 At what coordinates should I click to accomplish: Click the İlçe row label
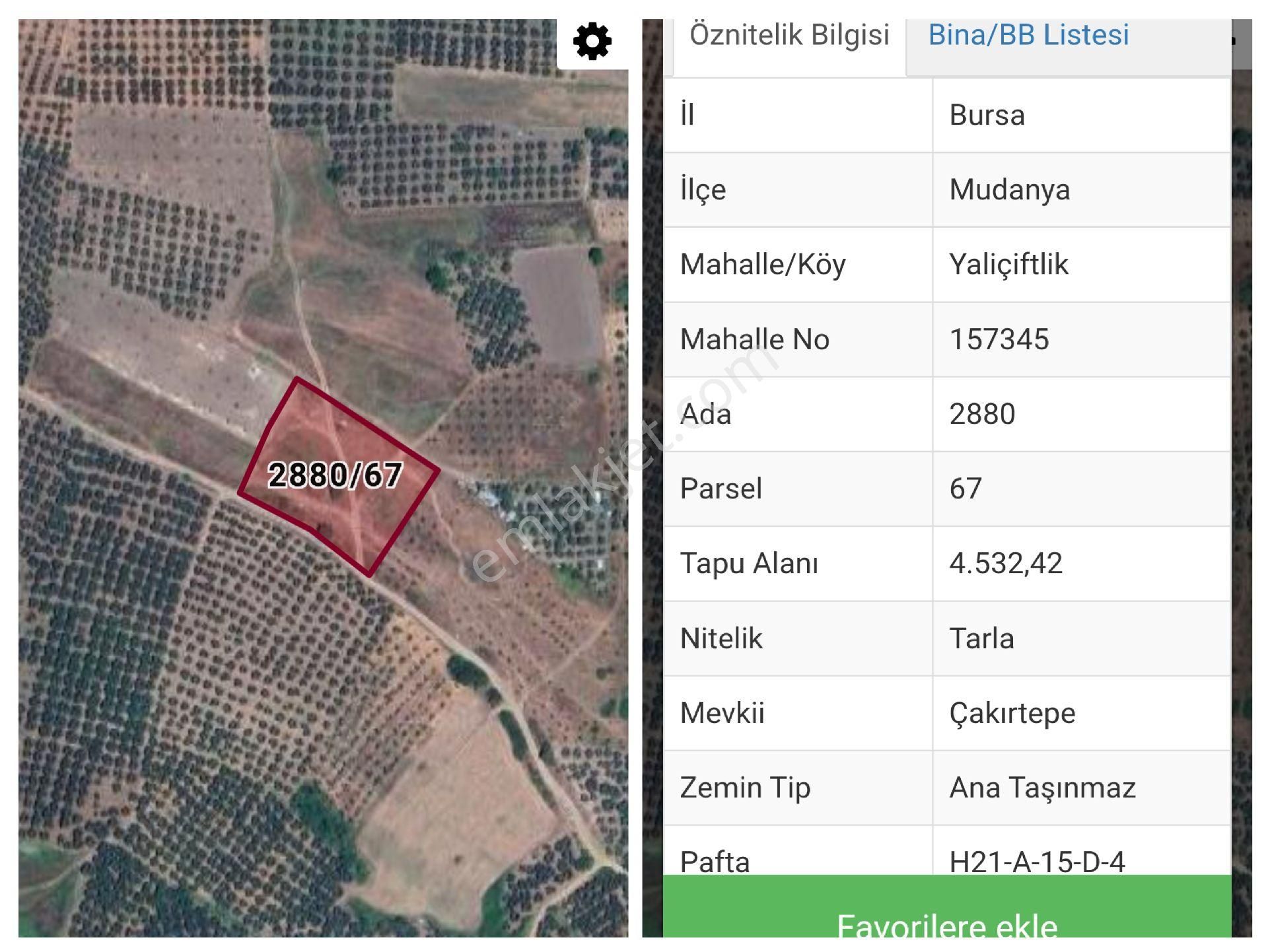tap(703, 190)
